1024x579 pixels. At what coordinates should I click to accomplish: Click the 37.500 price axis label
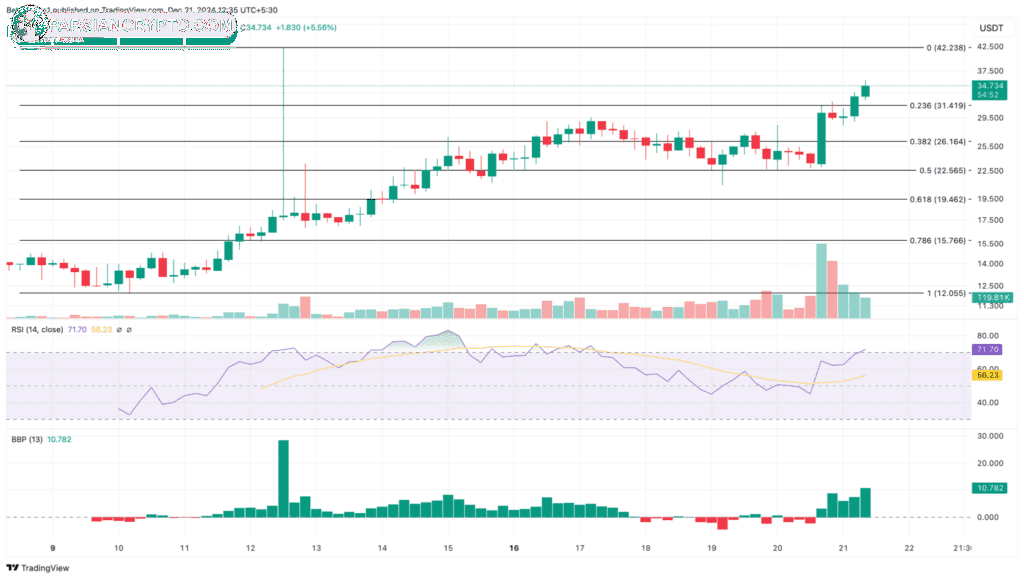point(990,71)
